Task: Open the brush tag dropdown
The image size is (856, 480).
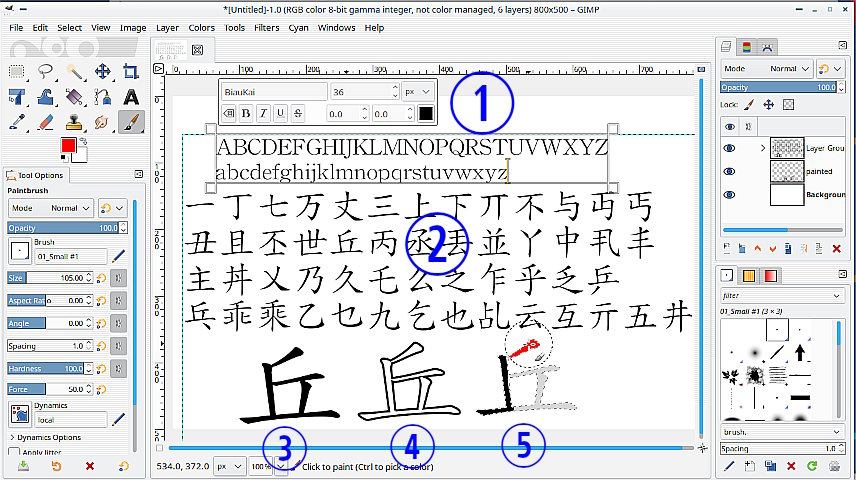Action: tap(782, 431)
